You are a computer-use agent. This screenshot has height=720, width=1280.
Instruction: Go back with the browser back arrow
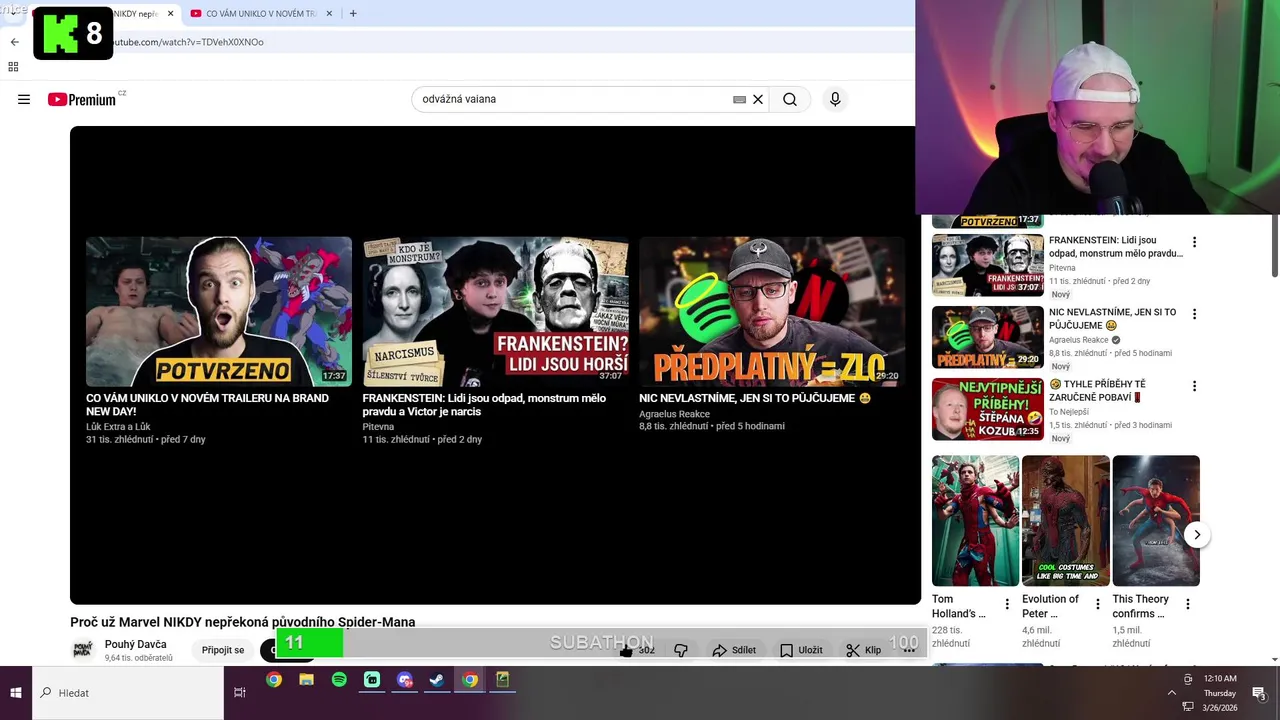14,42
